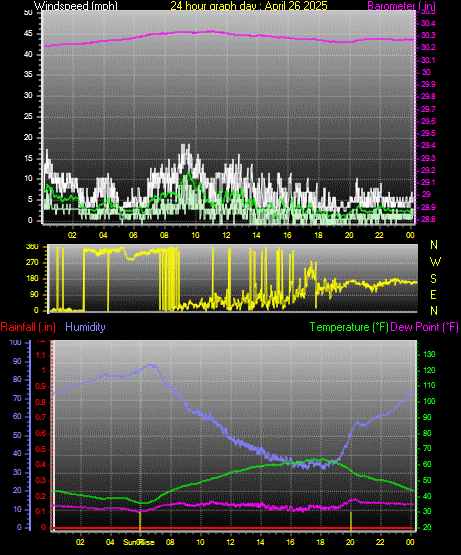The height and width of the screenshot is (555, 461).
Task: Click the 30.3 value on the barometer axis
Action: 428,35
